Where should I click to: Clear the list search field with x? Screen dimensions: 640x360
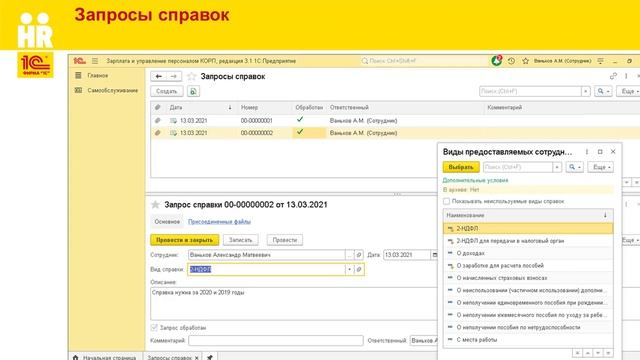[586, 91]
